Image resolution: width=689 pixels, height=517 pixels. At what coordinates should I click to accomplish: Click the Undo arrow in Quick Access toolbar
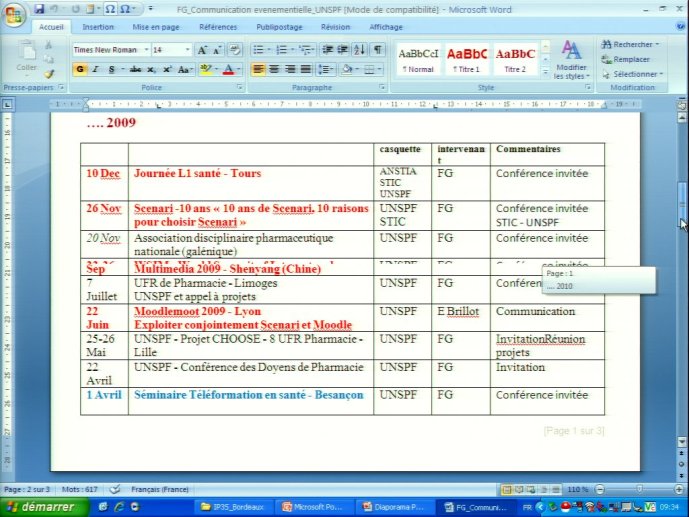(x=55, y=9)
